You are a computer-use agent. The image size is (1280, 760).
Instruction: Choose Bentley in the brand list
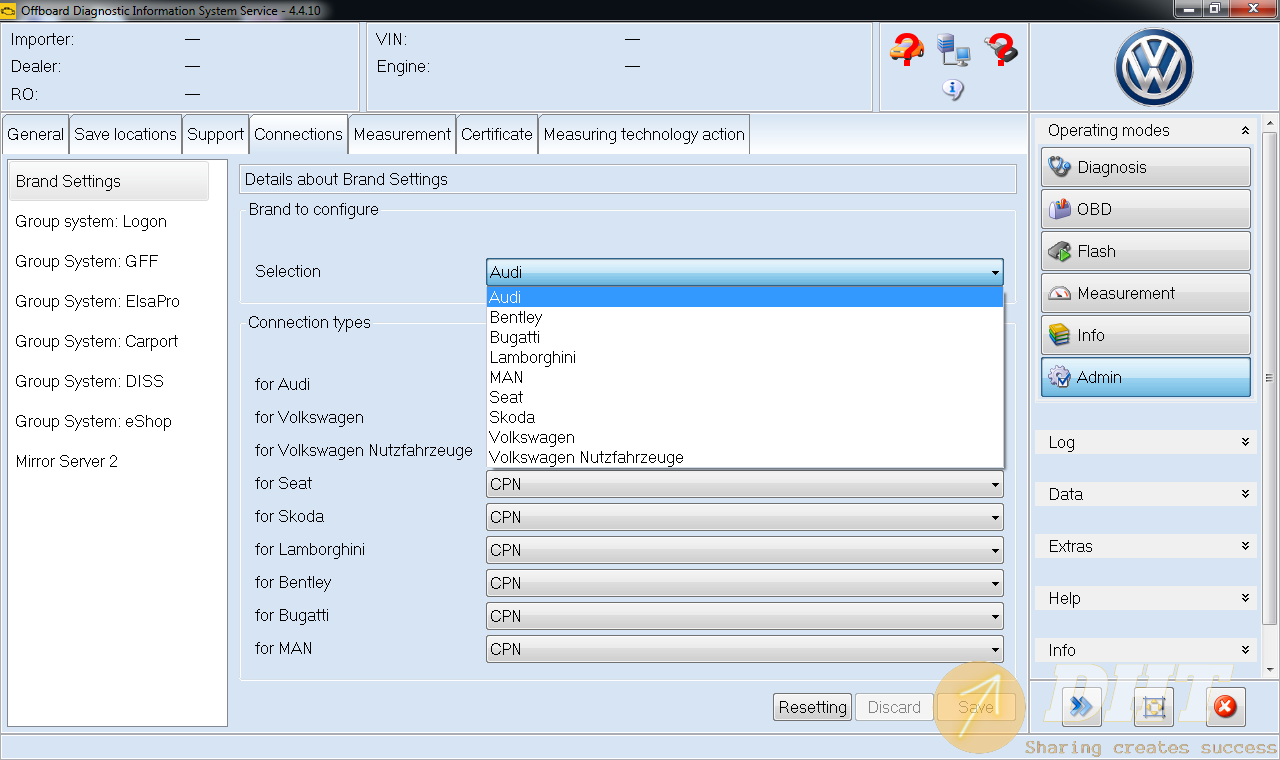point(744,317)
